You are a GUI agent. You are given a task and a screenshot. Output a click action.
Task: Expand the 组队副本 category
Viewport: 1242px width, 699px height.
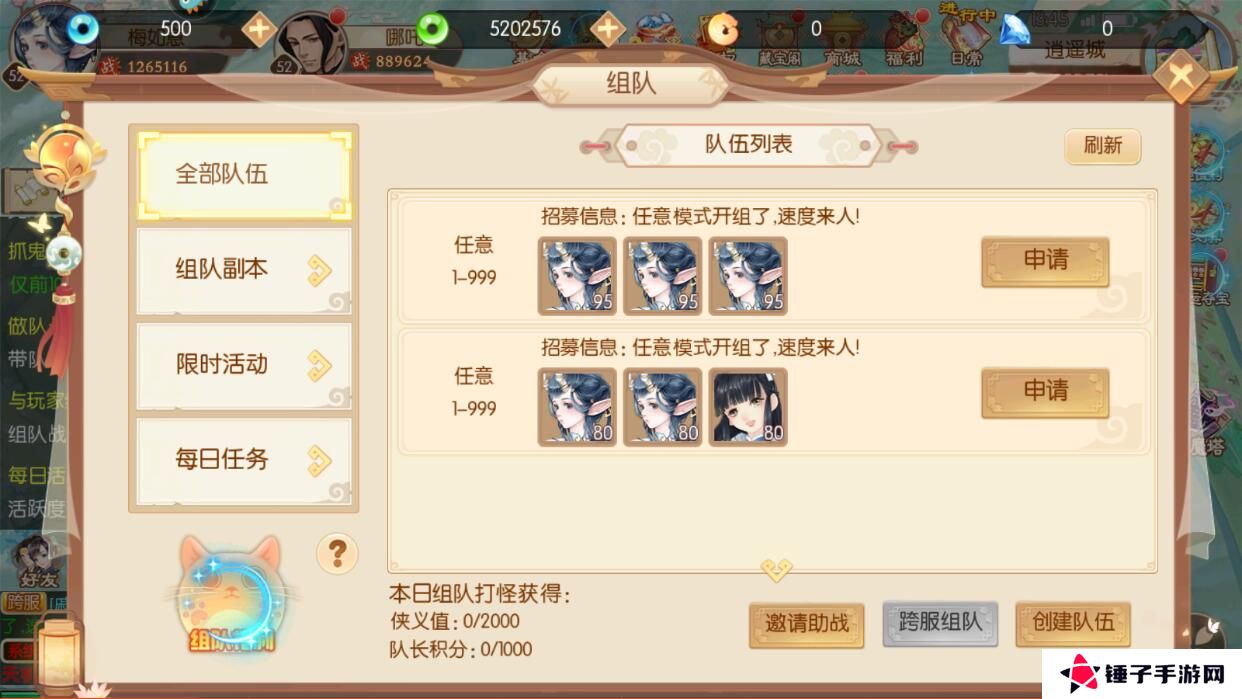[244, 269]
